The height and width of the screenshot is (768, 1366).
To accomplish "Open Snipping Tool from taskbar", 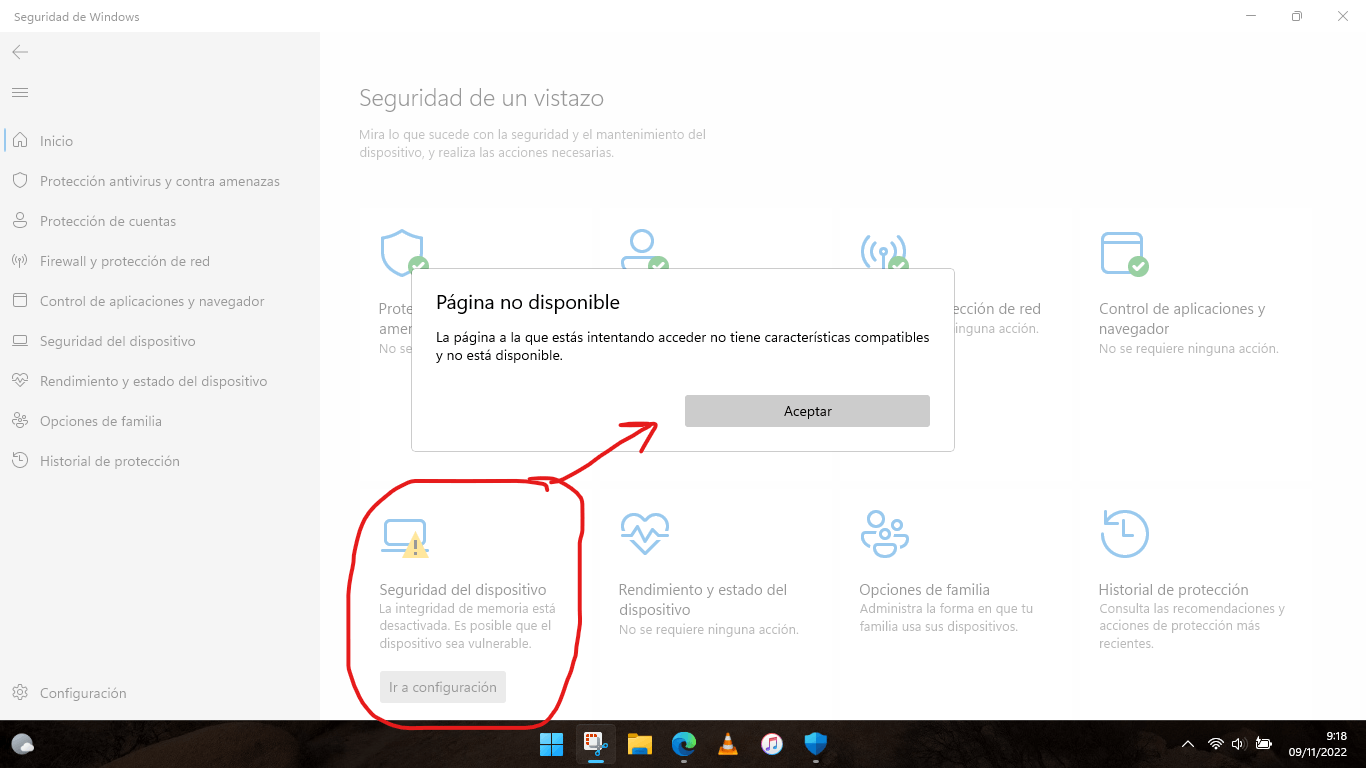I will coord(597,744).
